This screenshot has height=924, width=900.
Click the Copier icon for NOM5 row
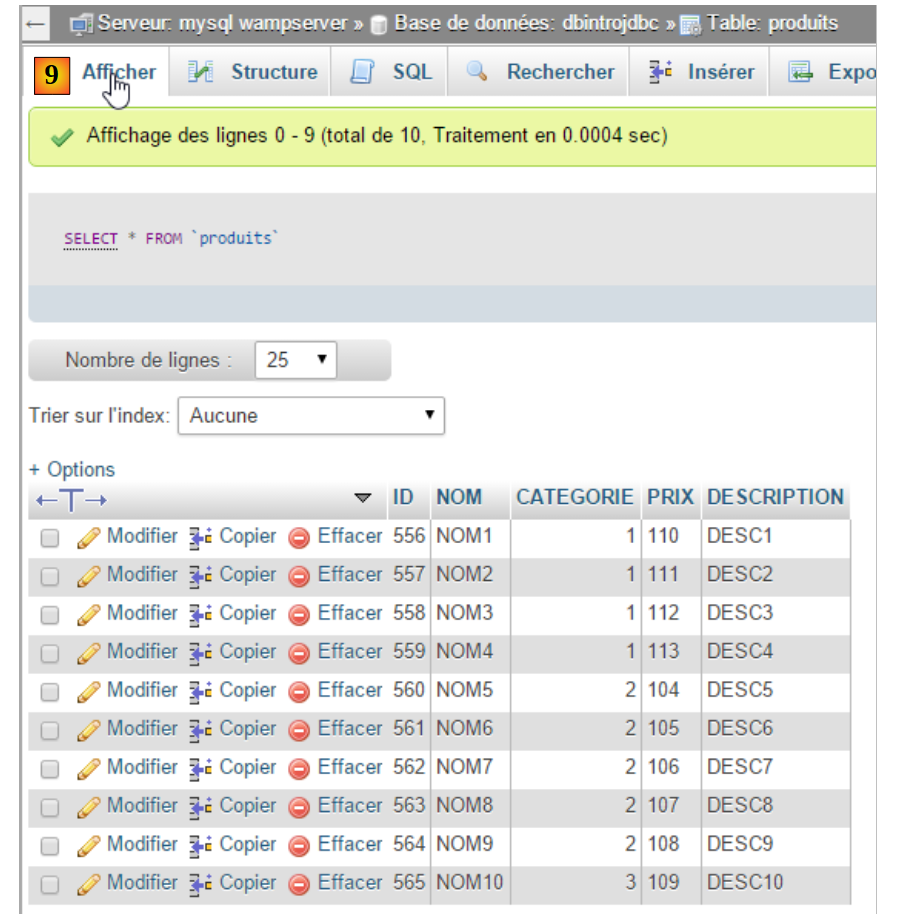(x=201, y=691)
